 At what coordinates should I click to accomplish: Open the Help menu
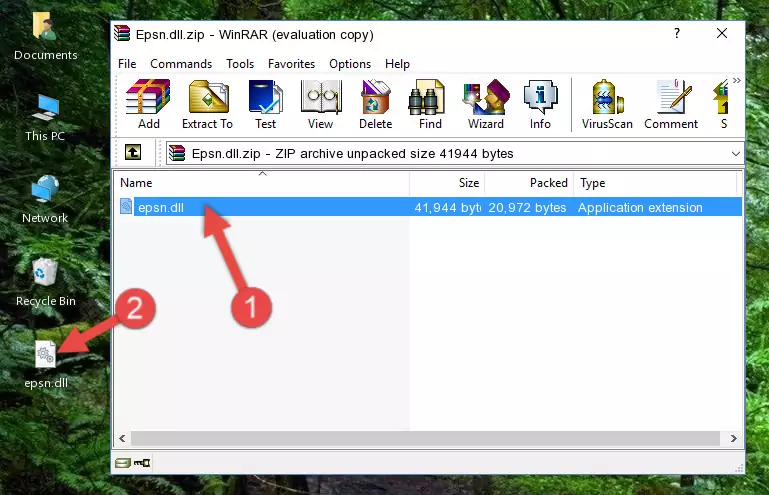(x=397, y=64)
